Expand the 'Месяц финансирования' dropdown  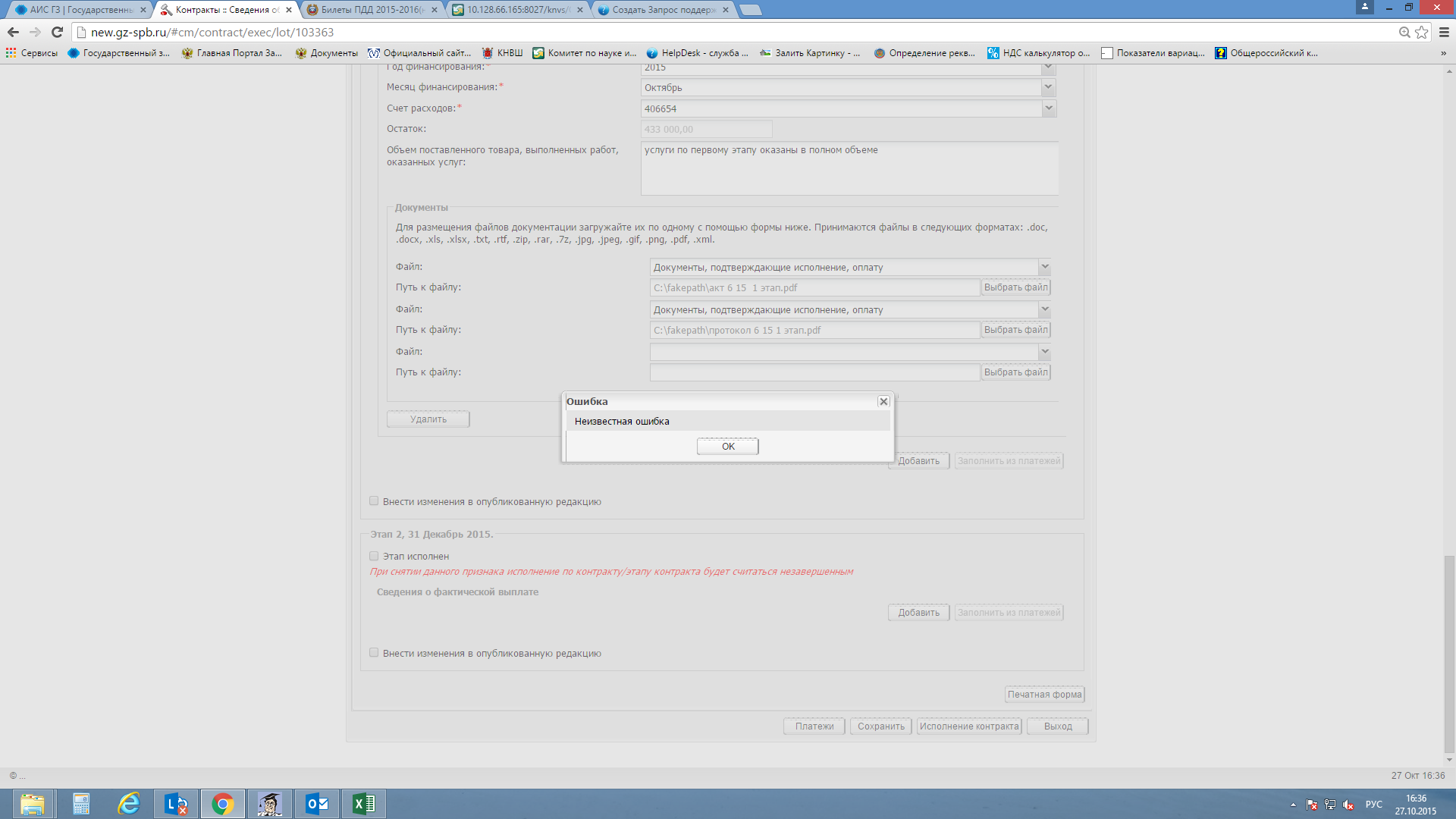tap(1048, 87)
